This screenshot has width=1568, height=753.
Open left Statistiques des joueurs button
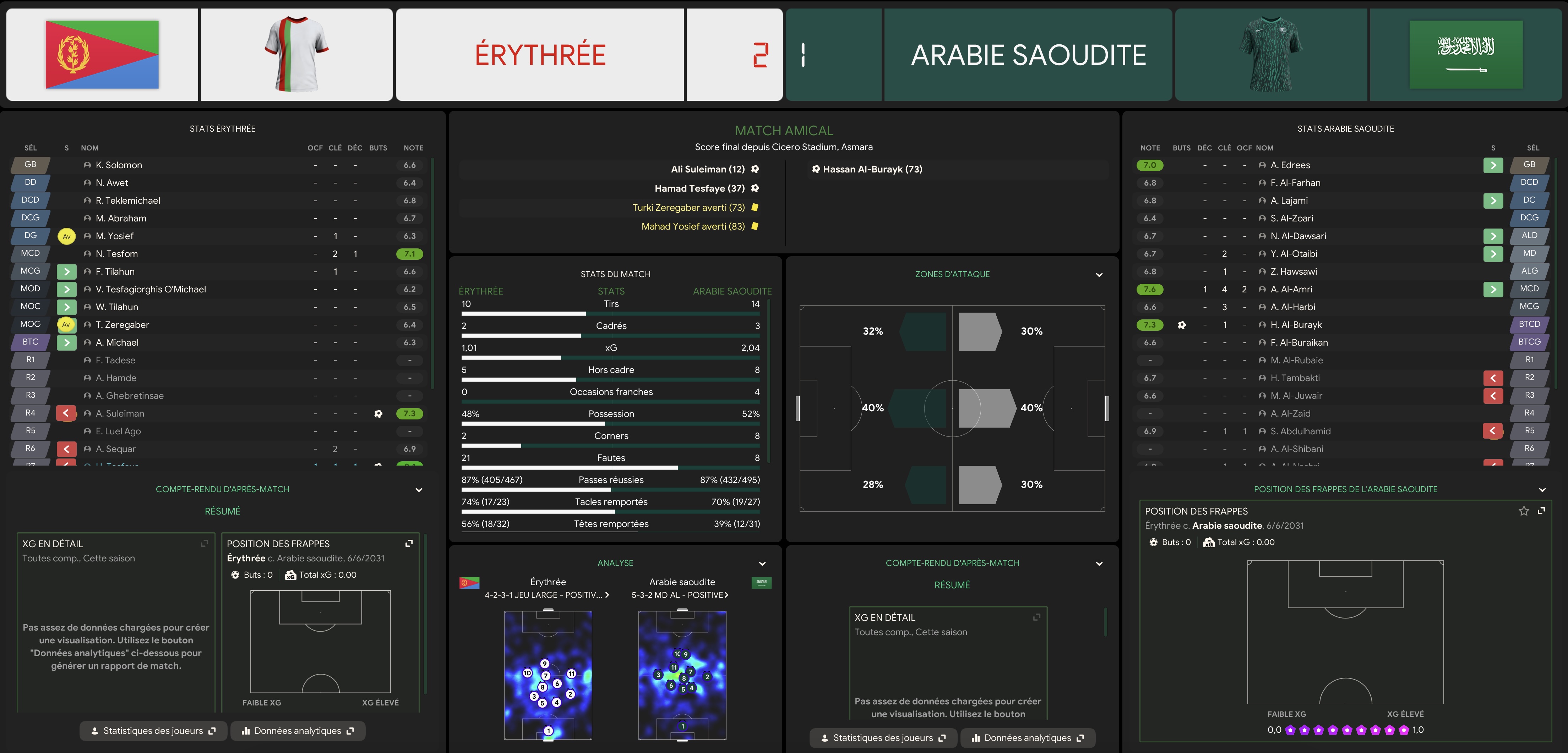coord(153,731)
